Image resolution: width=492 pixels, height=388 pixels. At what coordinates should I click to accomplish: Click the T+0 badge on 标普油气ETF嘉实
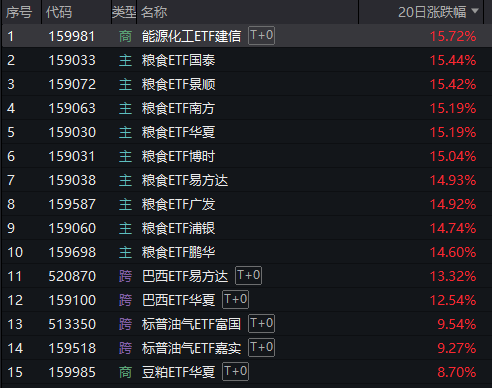(261, 347)
